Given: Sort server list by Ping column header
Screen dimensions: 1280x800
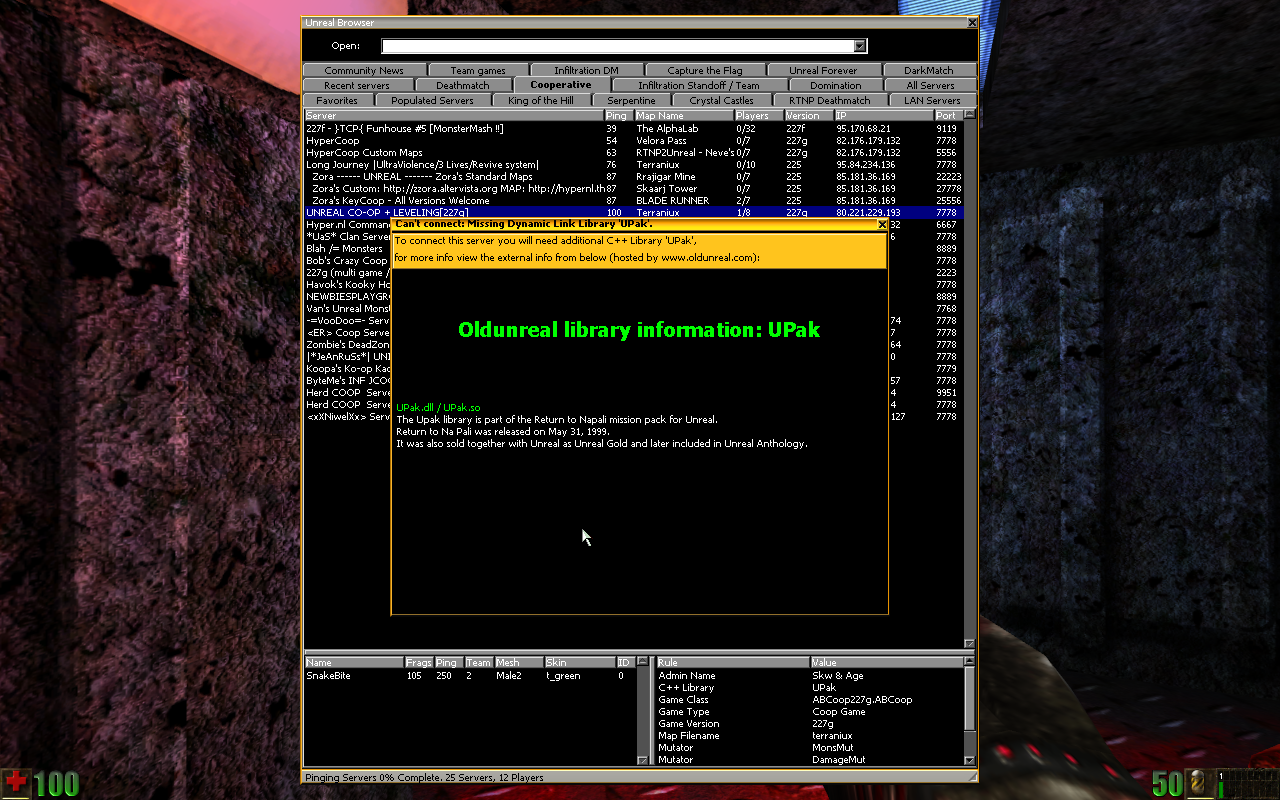Looking at the screenshot, I should click(x=617, y=116).
